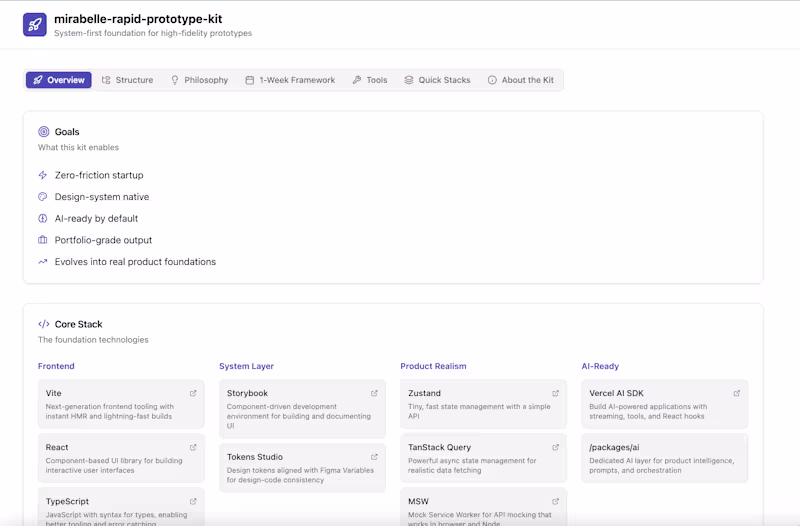Click the rocket app logo icon
Image resolution: width=800 pixels, height=526 pixels.
(x=35, y=25)
